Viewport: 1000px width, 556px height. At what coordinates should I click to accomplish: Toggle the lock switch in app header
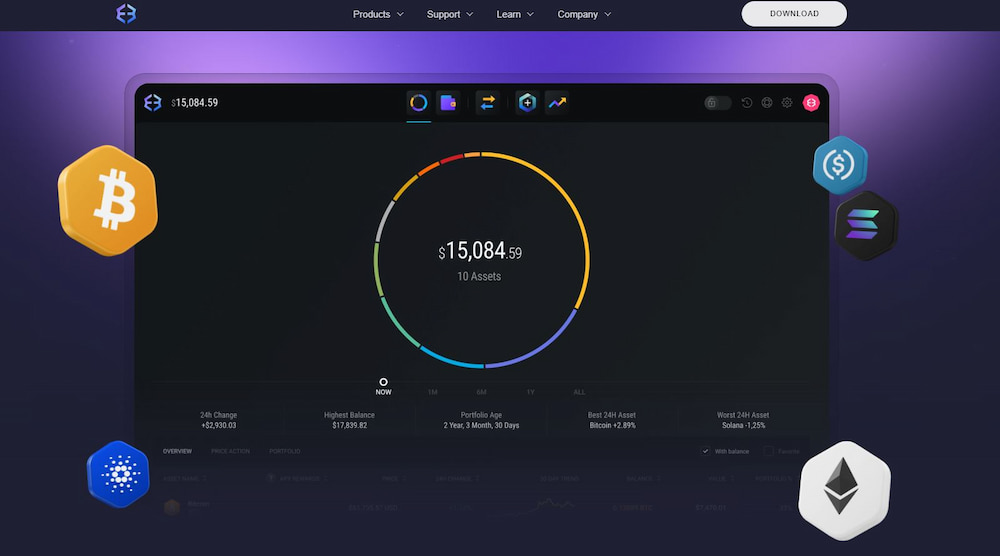coord(717,103)
